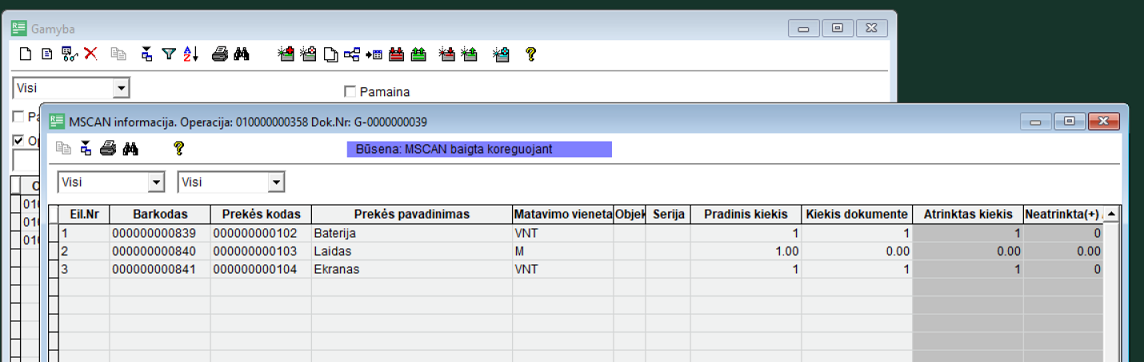Click binoculars find icon in MSCAN window
The image size is (1144, 362).
pos(131,148)
